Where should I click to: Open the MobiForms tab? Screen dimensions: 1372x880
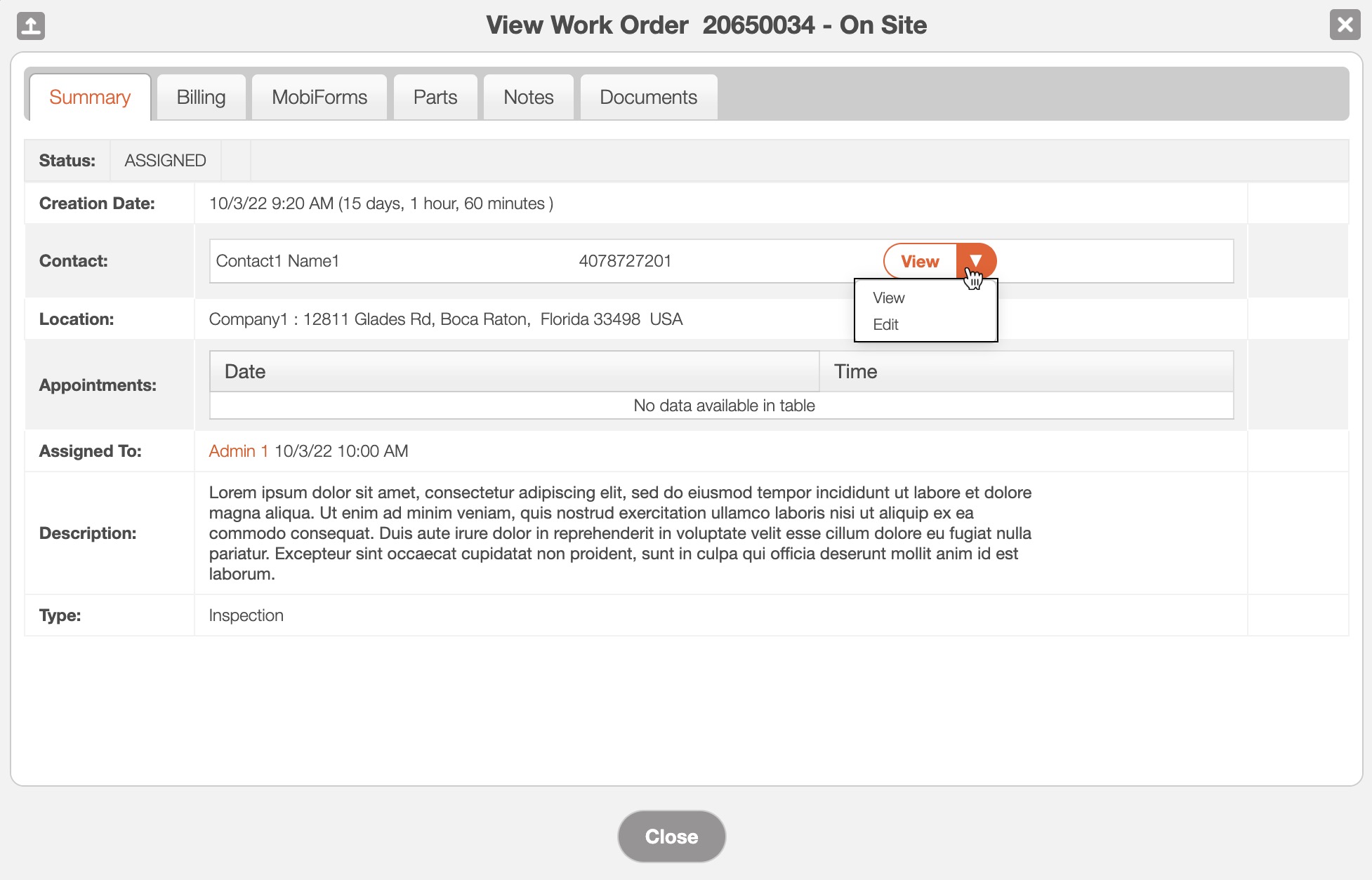coord(319,97)
